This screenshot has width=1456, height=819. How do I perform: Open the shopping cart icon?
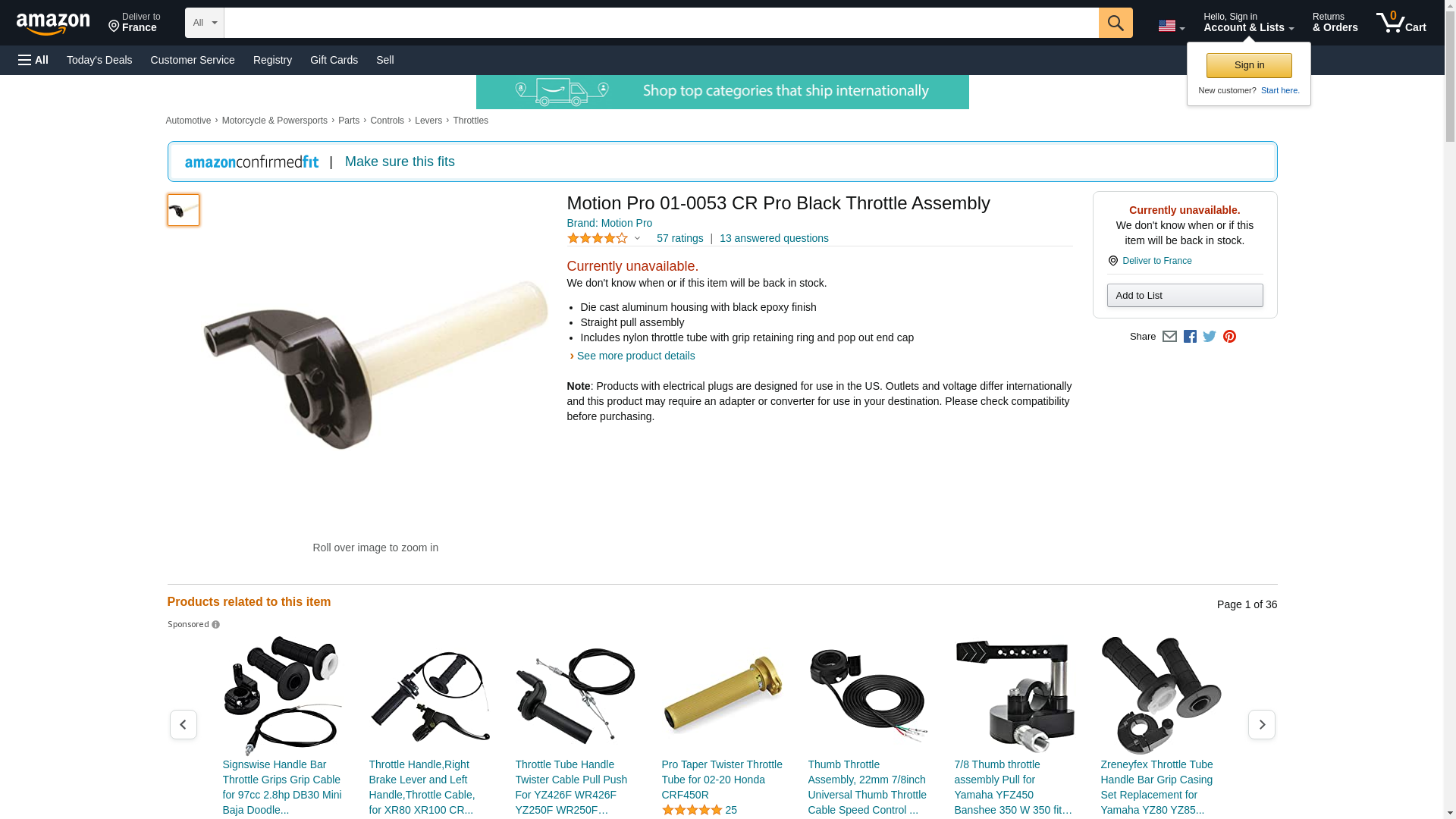1401,23
